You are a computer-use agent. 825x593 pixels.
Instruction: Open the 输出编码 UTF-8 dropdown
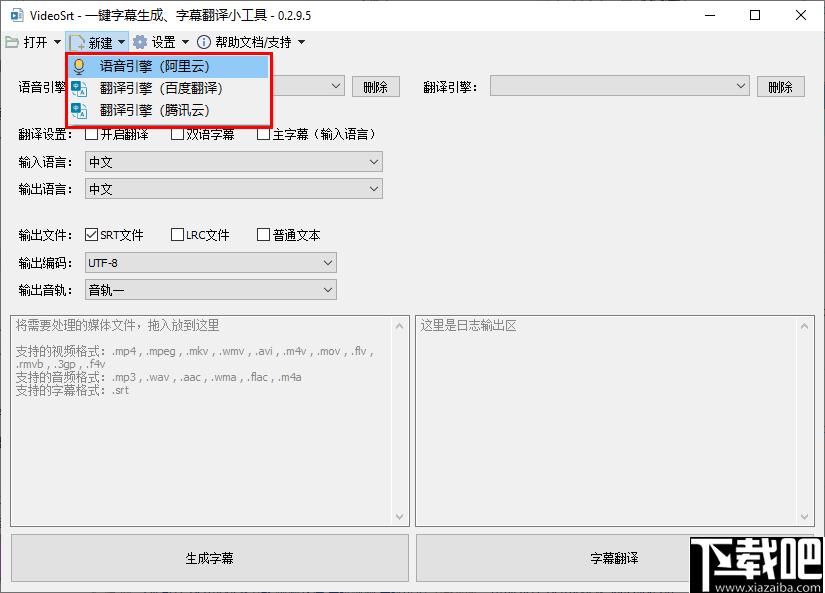210,263
